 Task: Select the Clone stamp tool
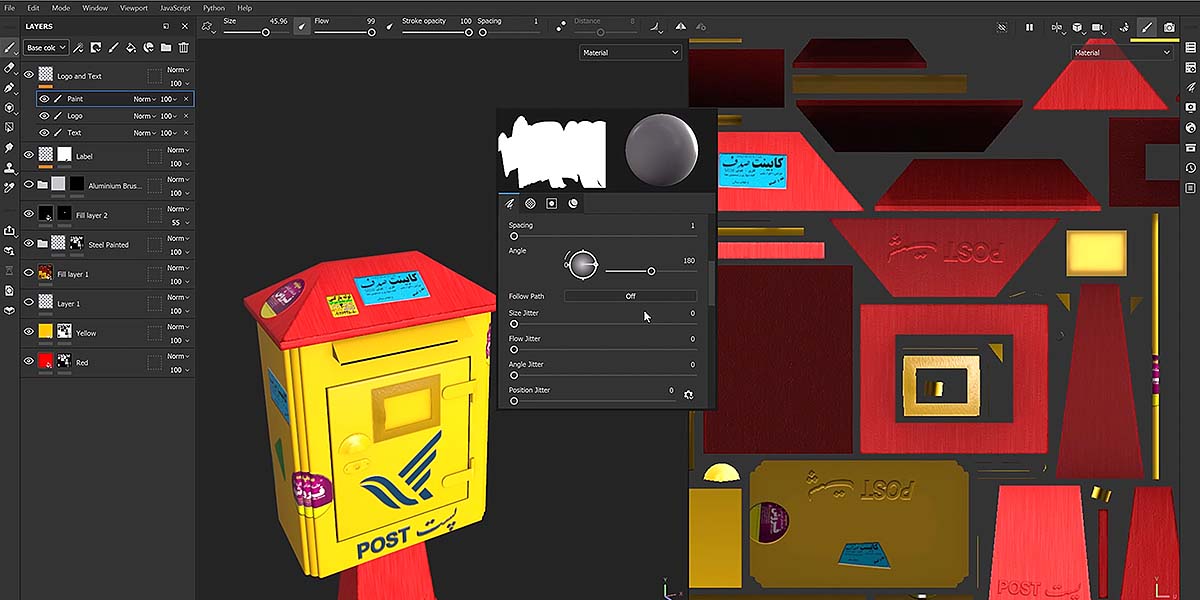10,168
